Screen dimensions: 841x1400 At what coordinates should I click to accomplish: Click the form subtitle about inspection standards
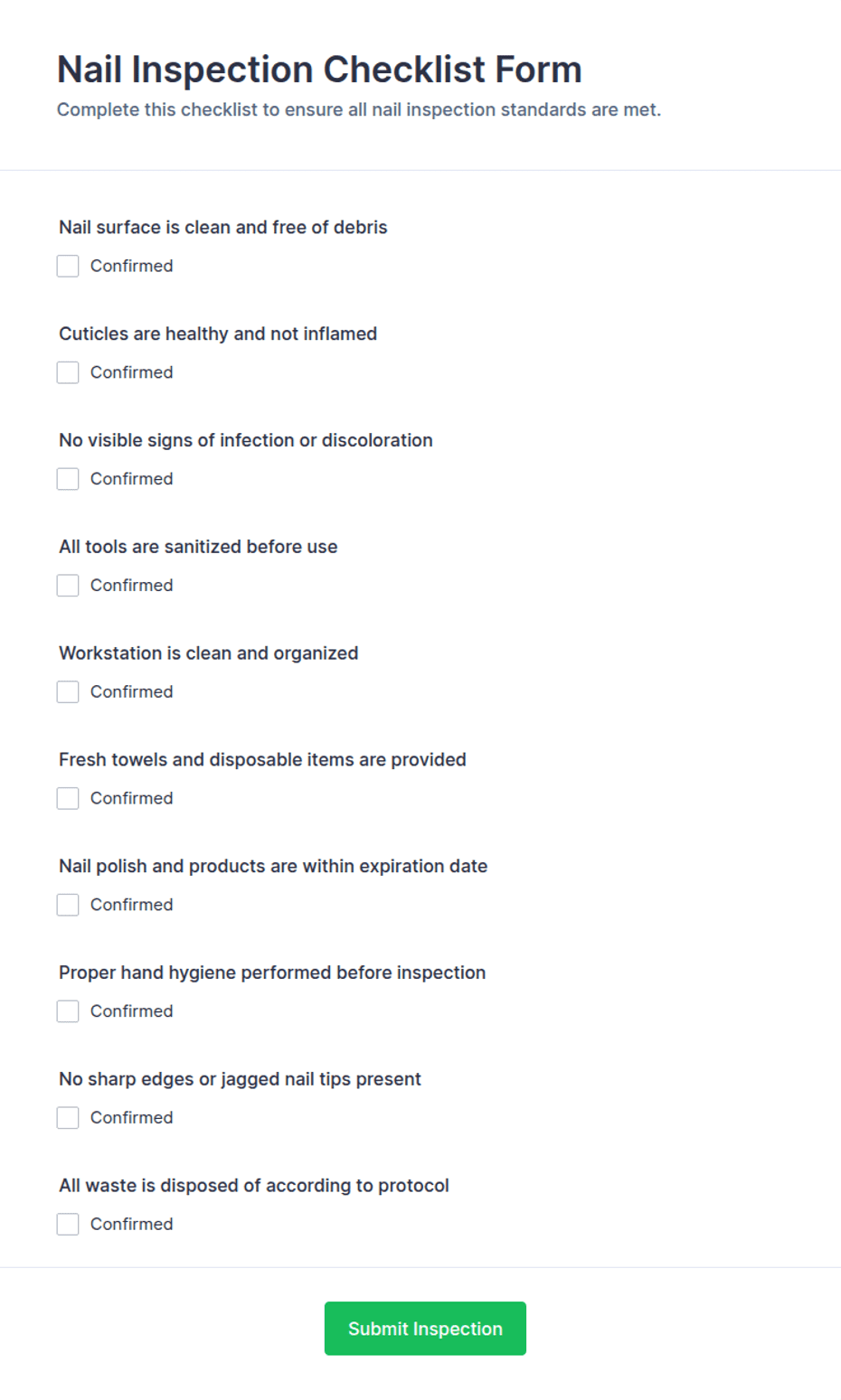pos(359,110)
